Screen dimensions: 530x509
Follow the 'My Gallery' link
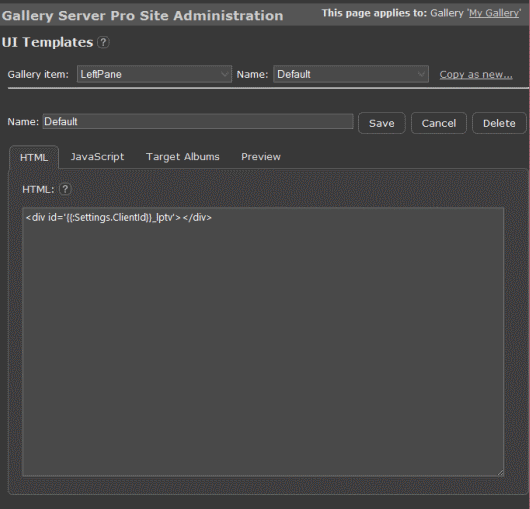click(494, 13)
